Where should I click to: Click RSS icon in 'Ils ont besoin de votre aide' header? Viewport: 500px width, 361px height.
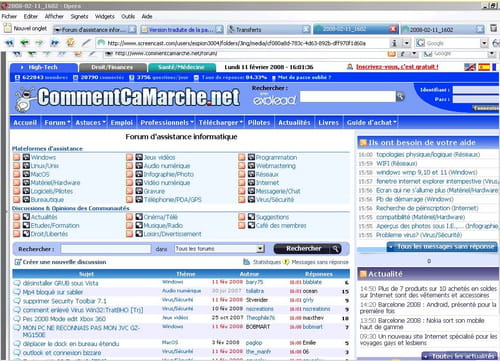click(x=362, y=143)
